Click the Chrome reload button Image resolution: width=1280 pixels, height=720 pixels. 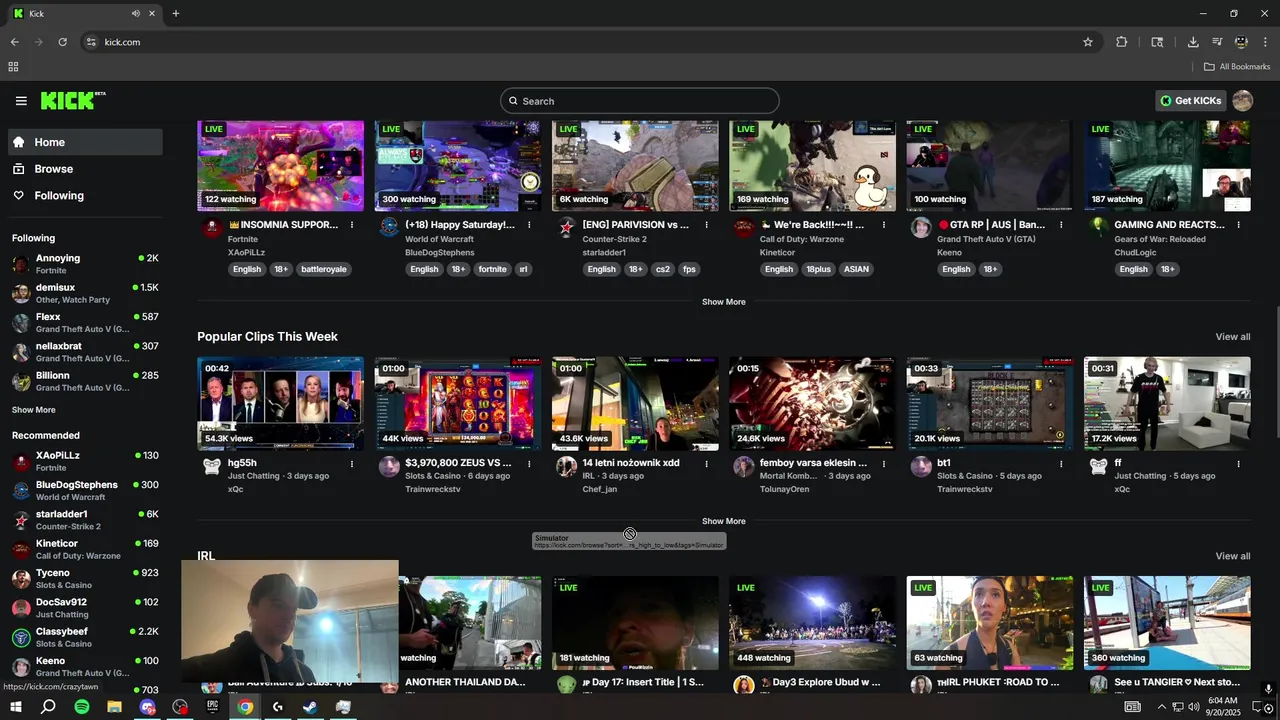(62, 42)
